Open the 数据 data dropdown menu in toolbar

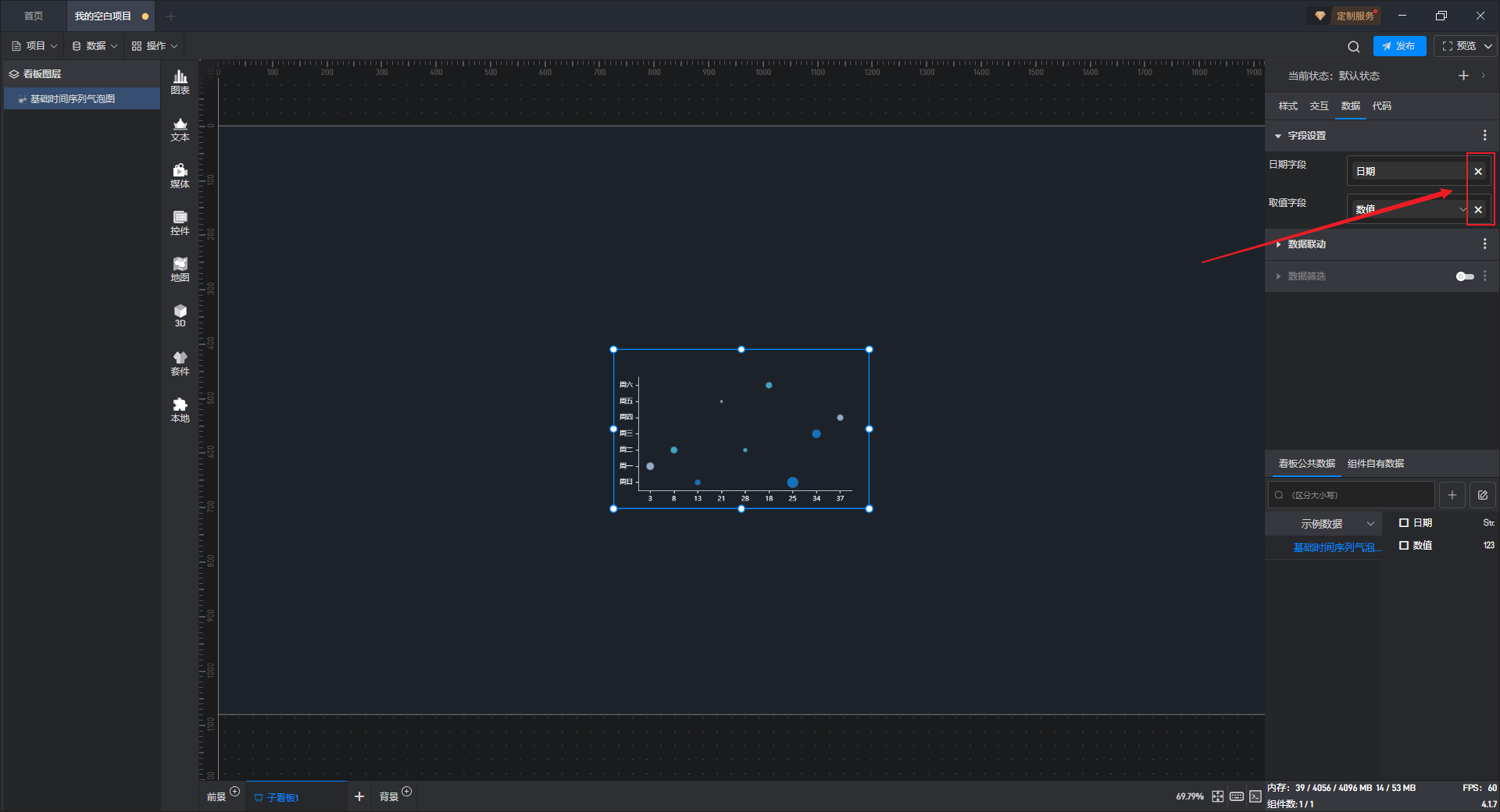pyautogui.click(x=95, y=46)
